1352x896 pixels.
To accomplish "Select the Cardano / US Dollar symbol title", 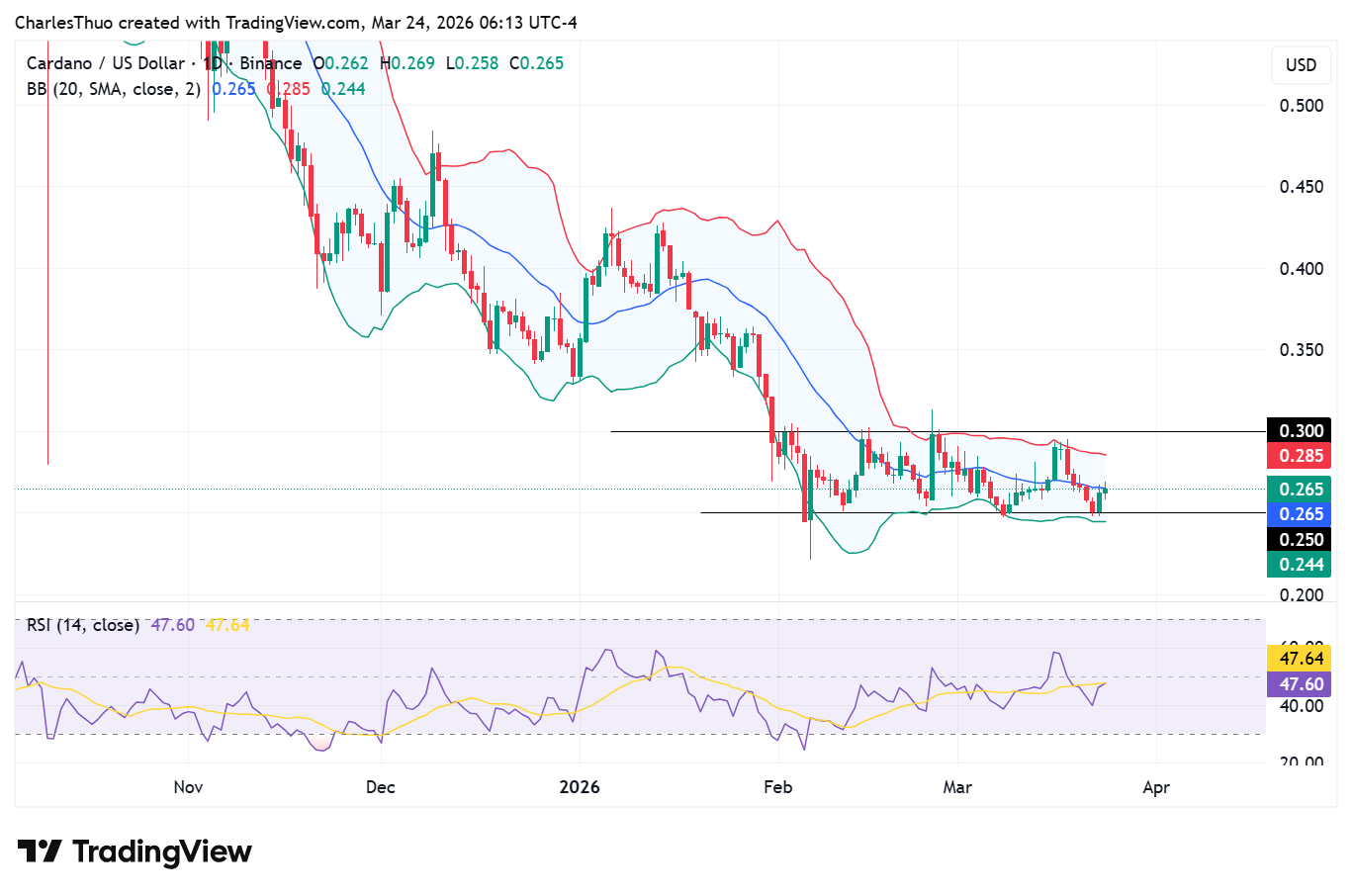I will click(106, 63).
